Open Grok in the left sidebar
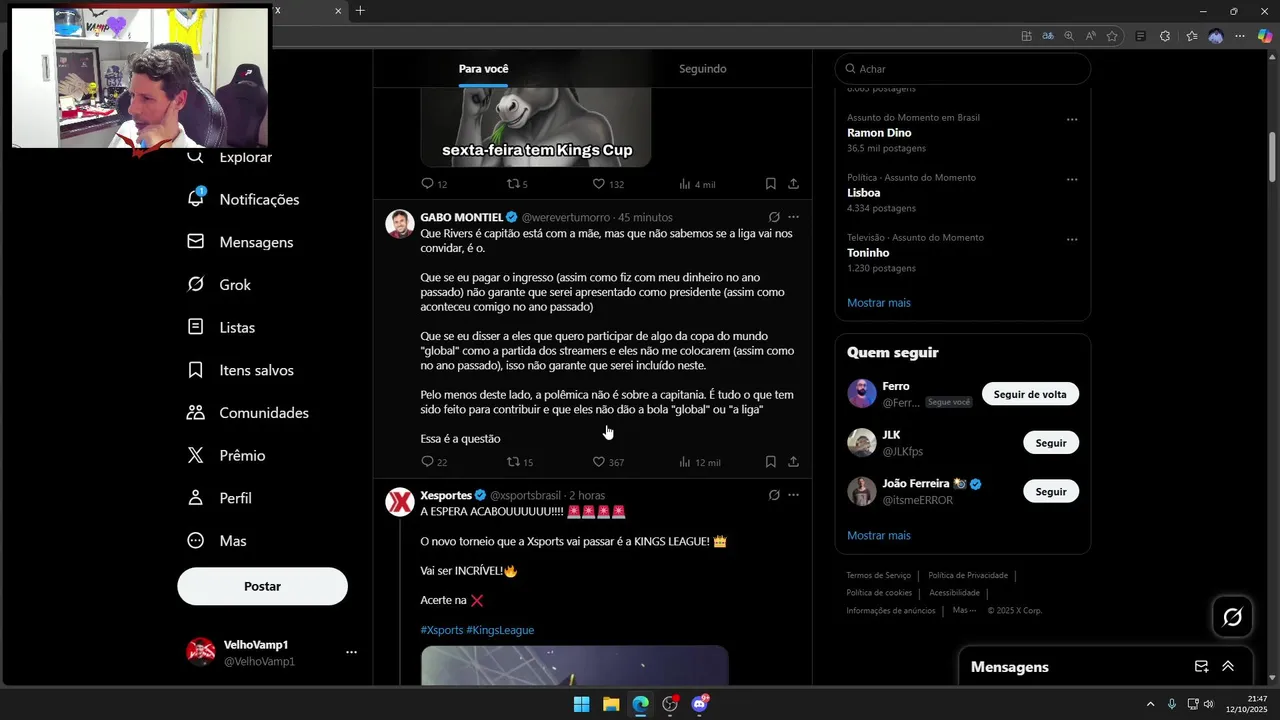 (219, 285)
